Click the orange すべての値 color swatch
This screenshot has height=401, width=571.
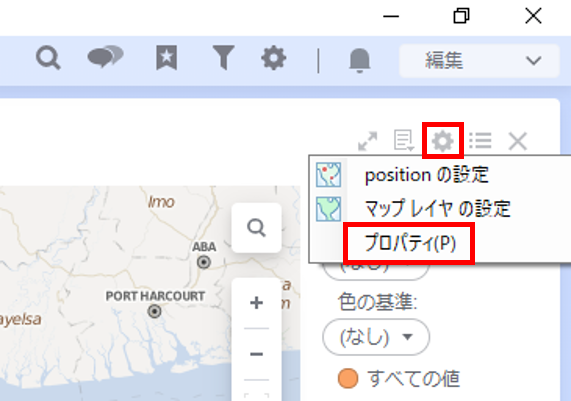pyautogui.click(x=348, y=378)
